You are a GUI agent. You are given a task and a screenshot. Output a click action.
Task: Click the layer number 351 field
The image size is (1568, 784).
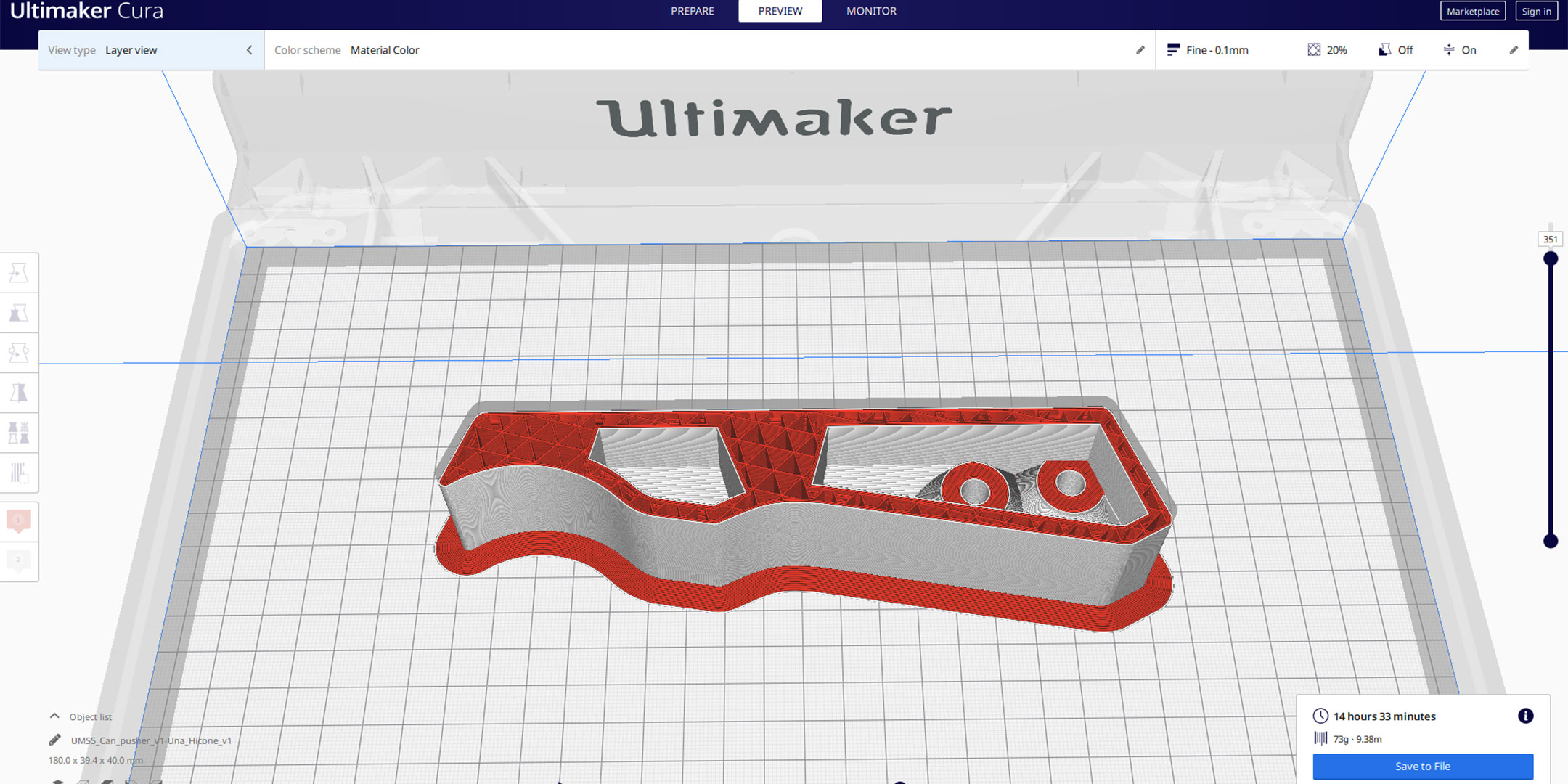(x=1551, y=239)
